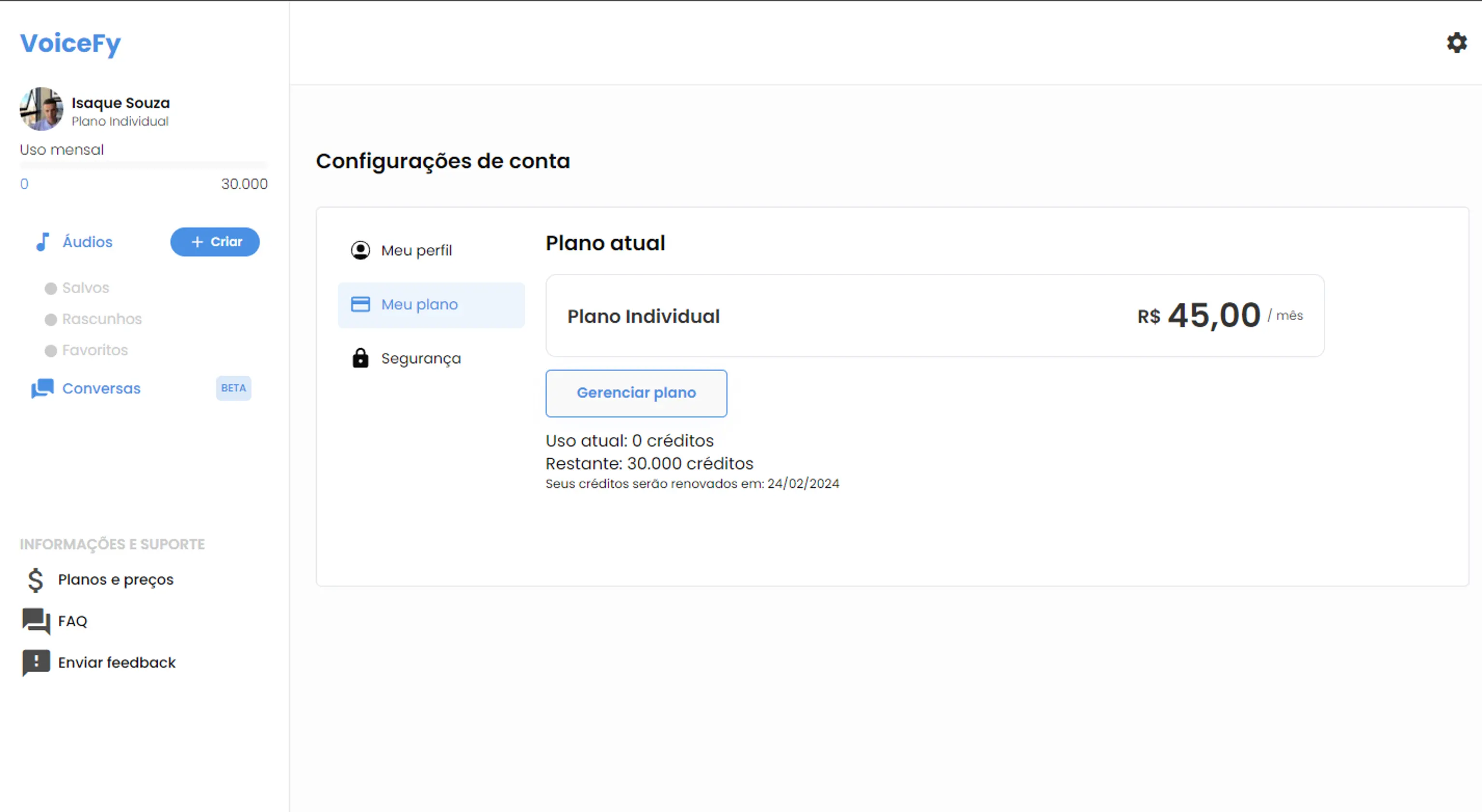Select the Meu plano card icon
Screen dimensions: 1482x812
[x=360, y=304]
